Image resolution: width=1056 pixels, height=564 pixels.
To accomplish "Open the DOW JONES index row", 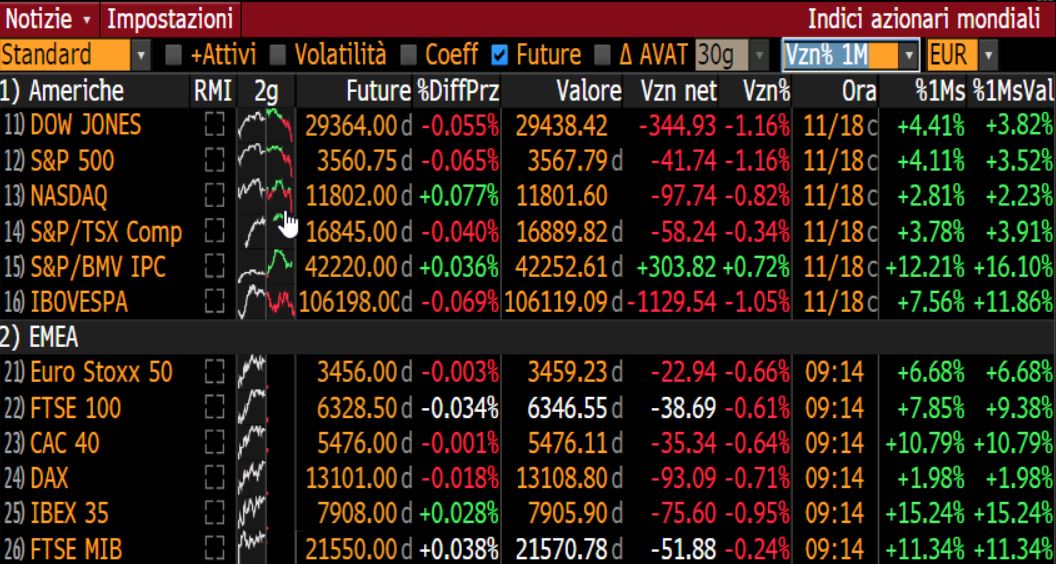I will pyautogui.click(x=528, y=125).
